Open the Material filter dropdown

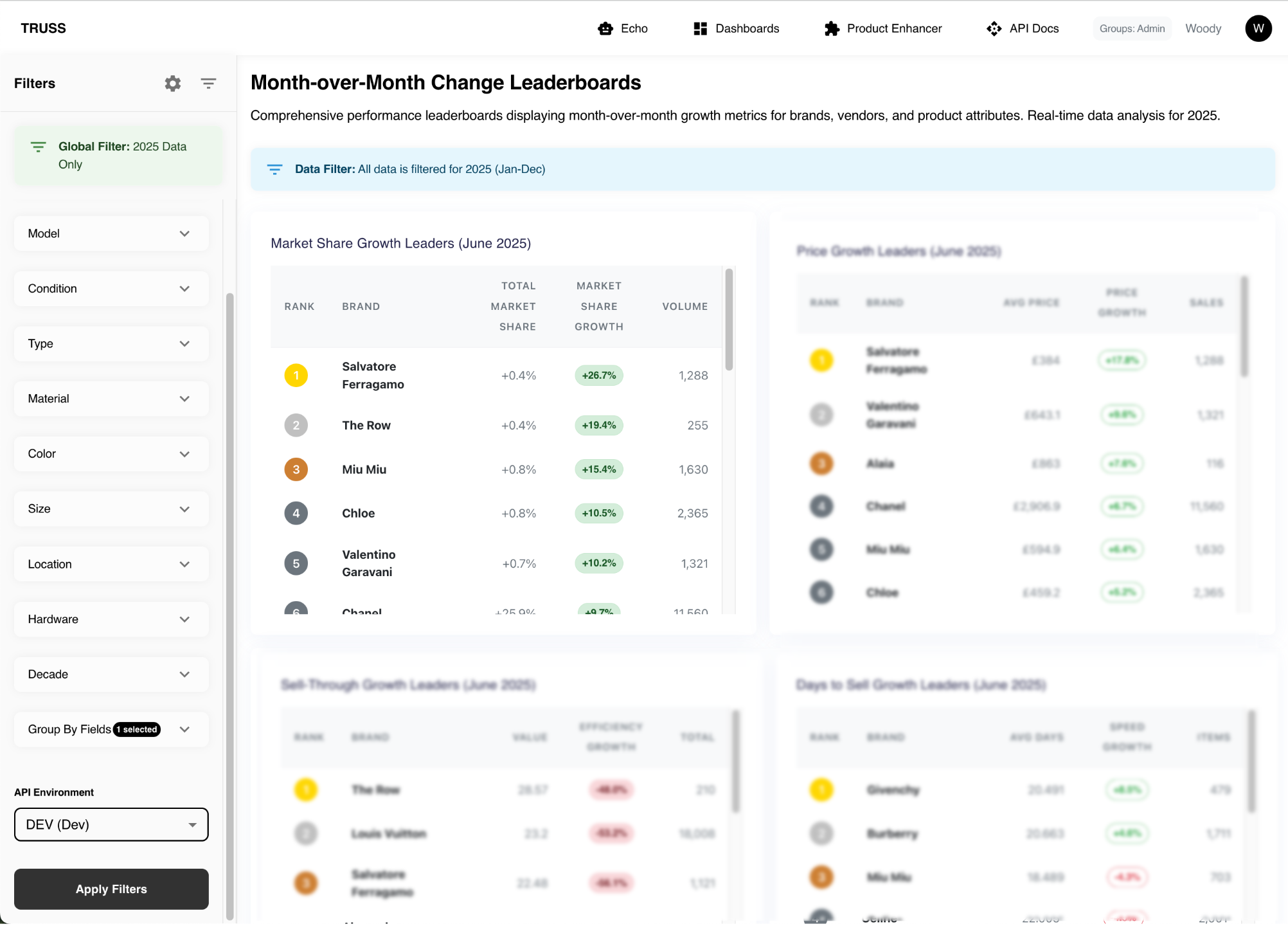click(x=111, y=399)
